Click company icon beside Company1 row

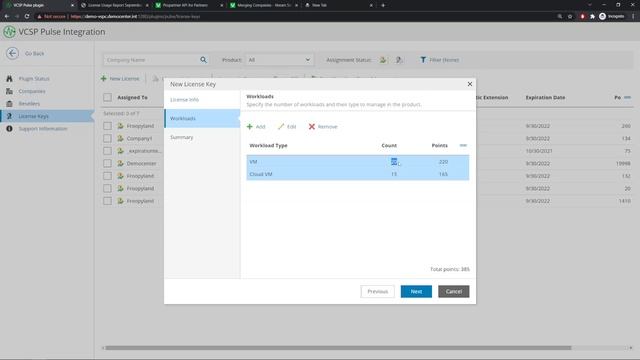click(x=120, y=138)
